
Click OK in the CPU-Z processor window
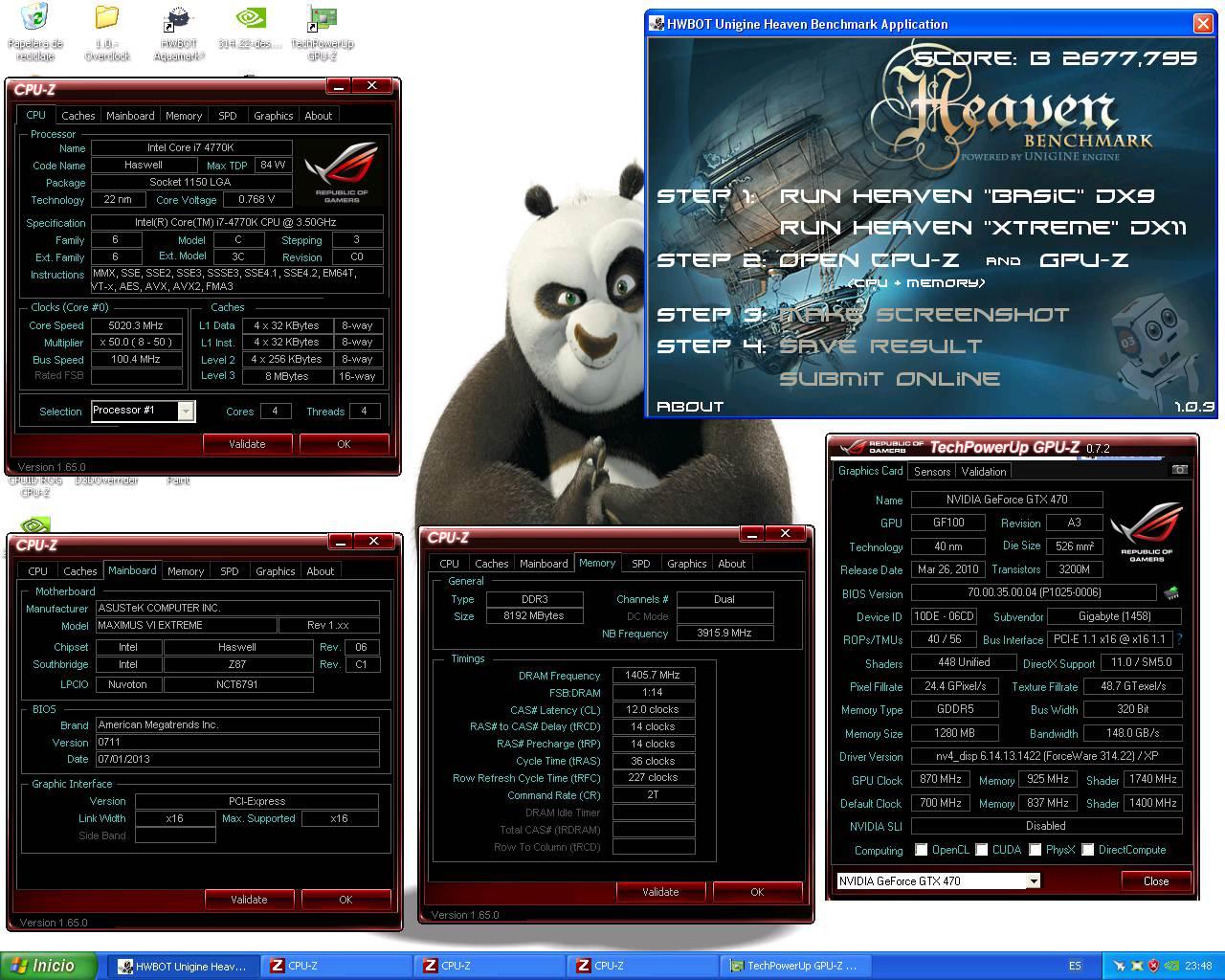pos(344,444)
